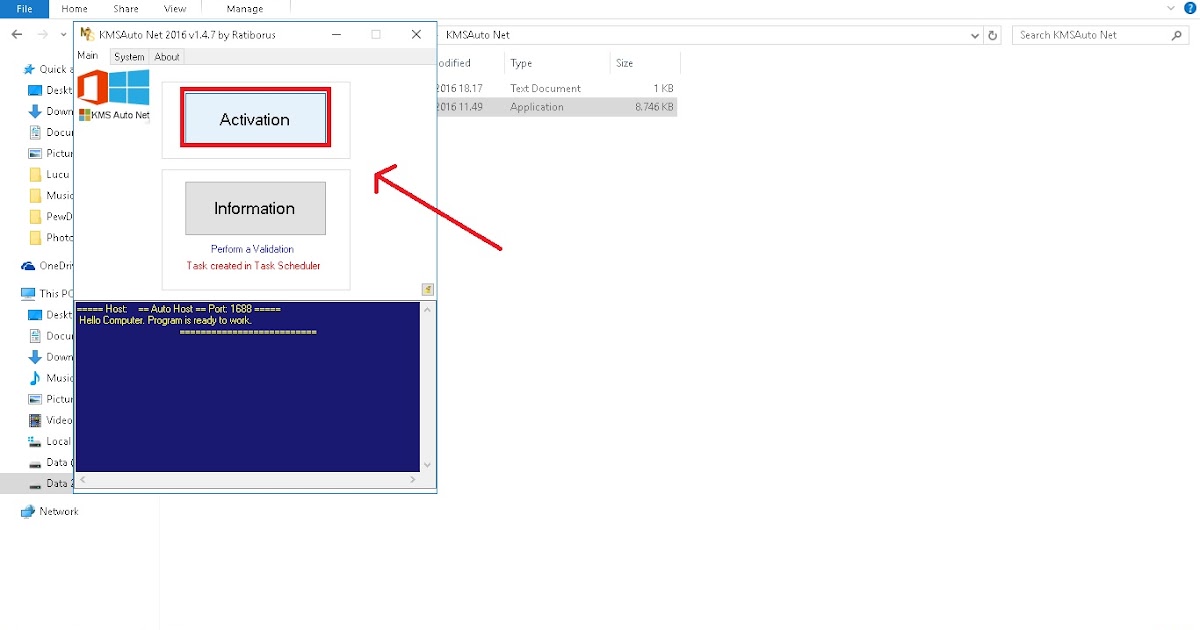Open the View ribbon tab
This screenshot has height=630, width=1200.
point(175,8)
